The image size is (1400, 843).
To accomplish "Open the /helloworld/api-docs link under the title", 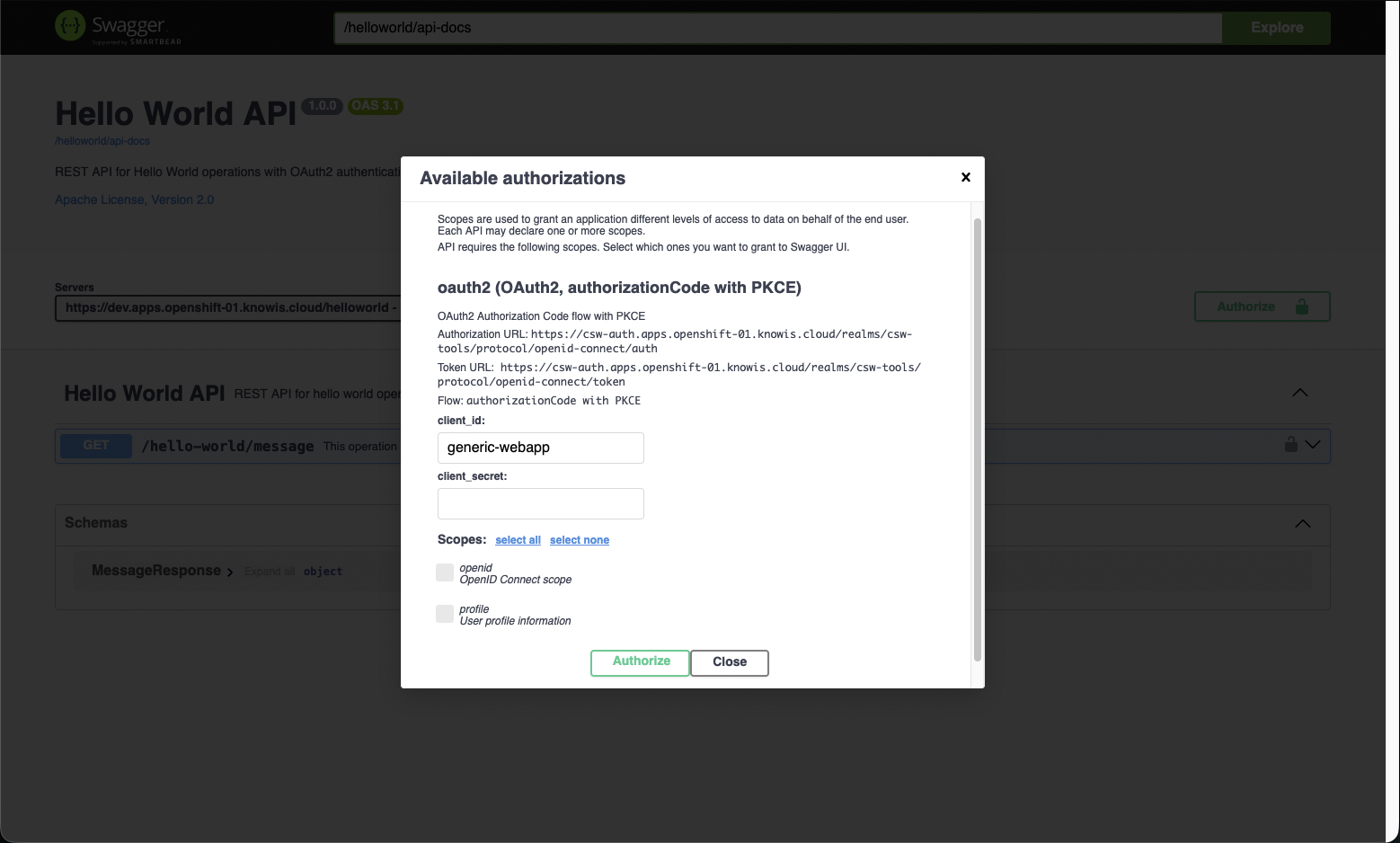I will 102,141.
